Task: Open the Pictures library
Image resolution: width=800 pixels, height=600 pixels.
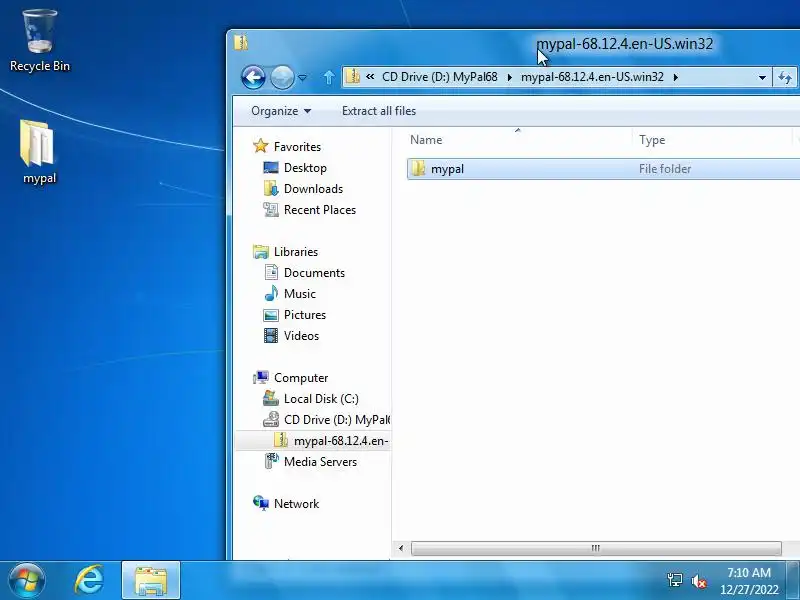Action: pos(305,315)
